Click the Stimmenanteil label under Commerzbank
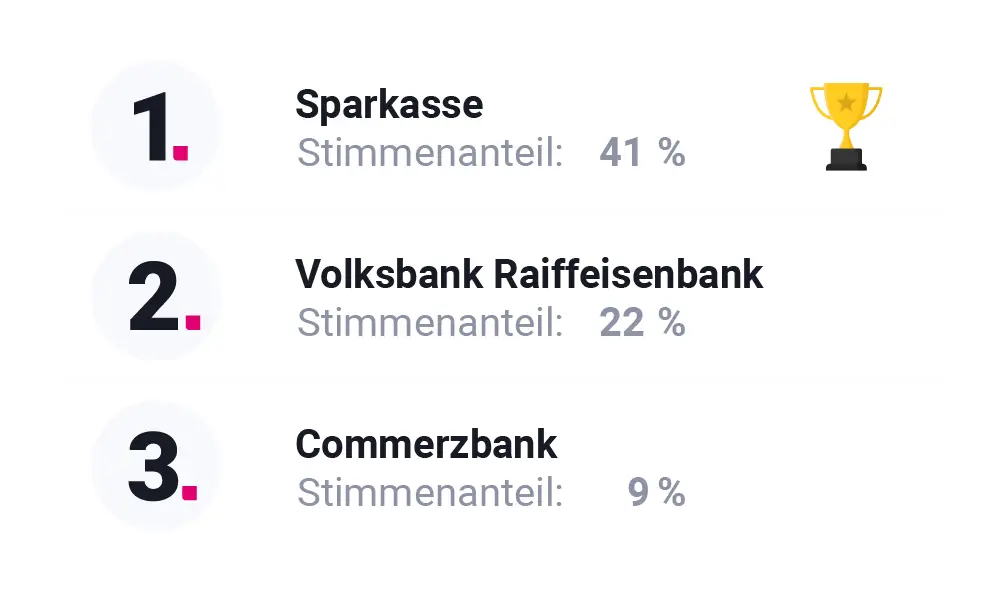Screen dimensions: 1000x601 pyautogui.click(x=430, y=493)
